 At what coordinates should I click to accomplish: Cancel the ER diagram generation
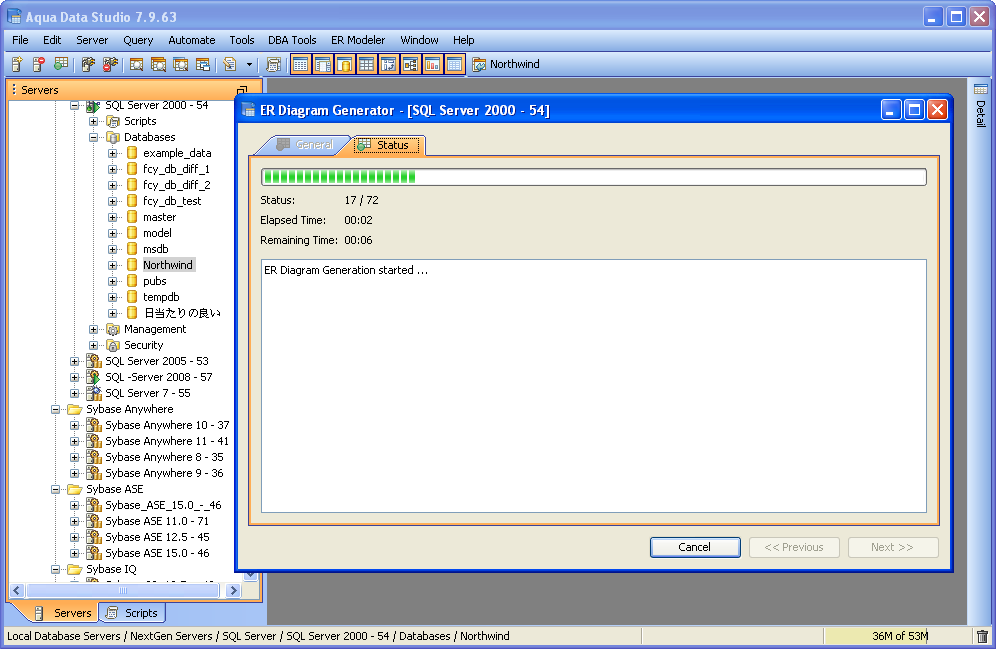point(695,547)
